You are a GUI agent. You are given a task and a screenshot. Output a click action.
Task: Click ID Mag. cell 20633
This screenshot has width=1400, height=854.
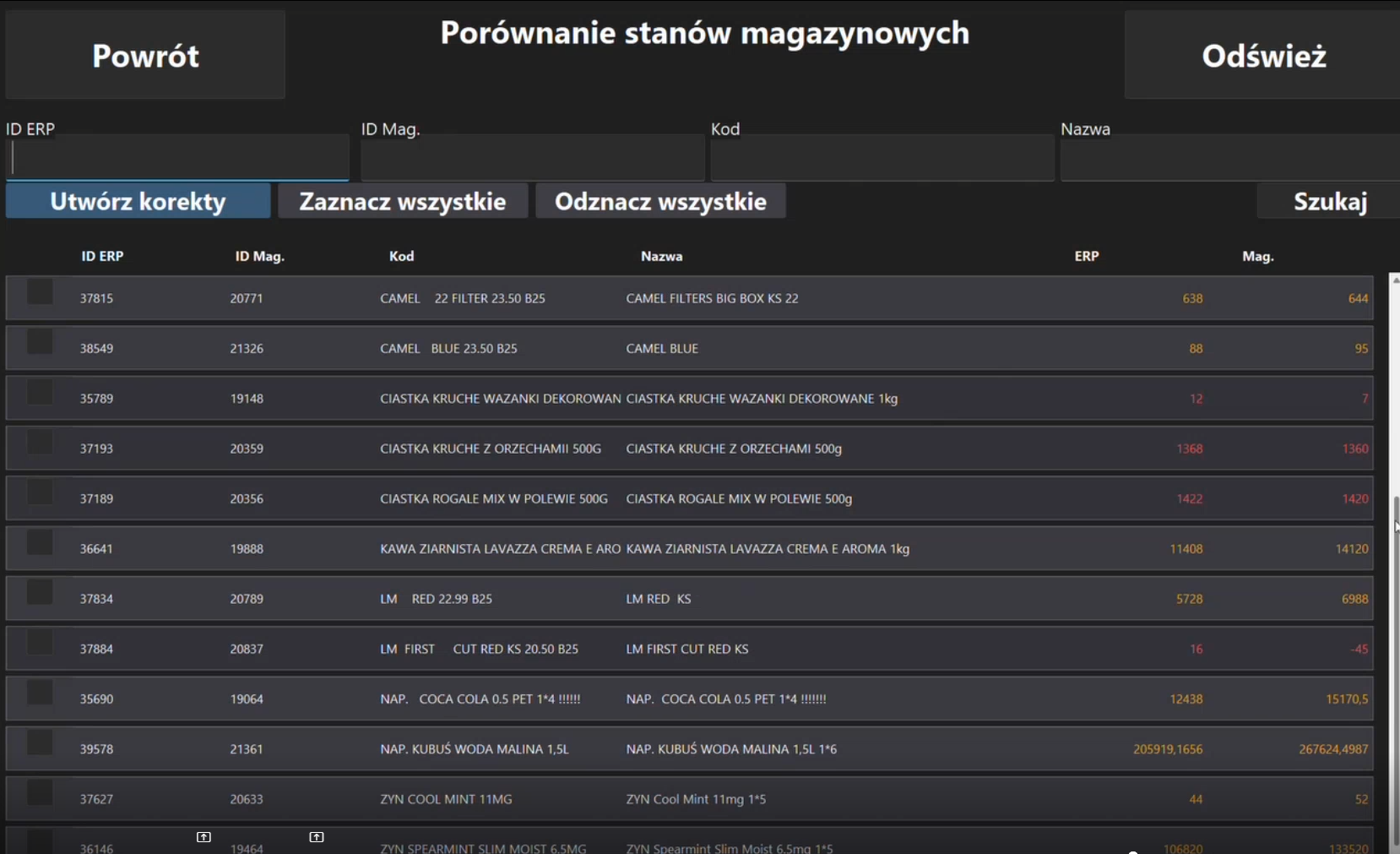point(247,799)
